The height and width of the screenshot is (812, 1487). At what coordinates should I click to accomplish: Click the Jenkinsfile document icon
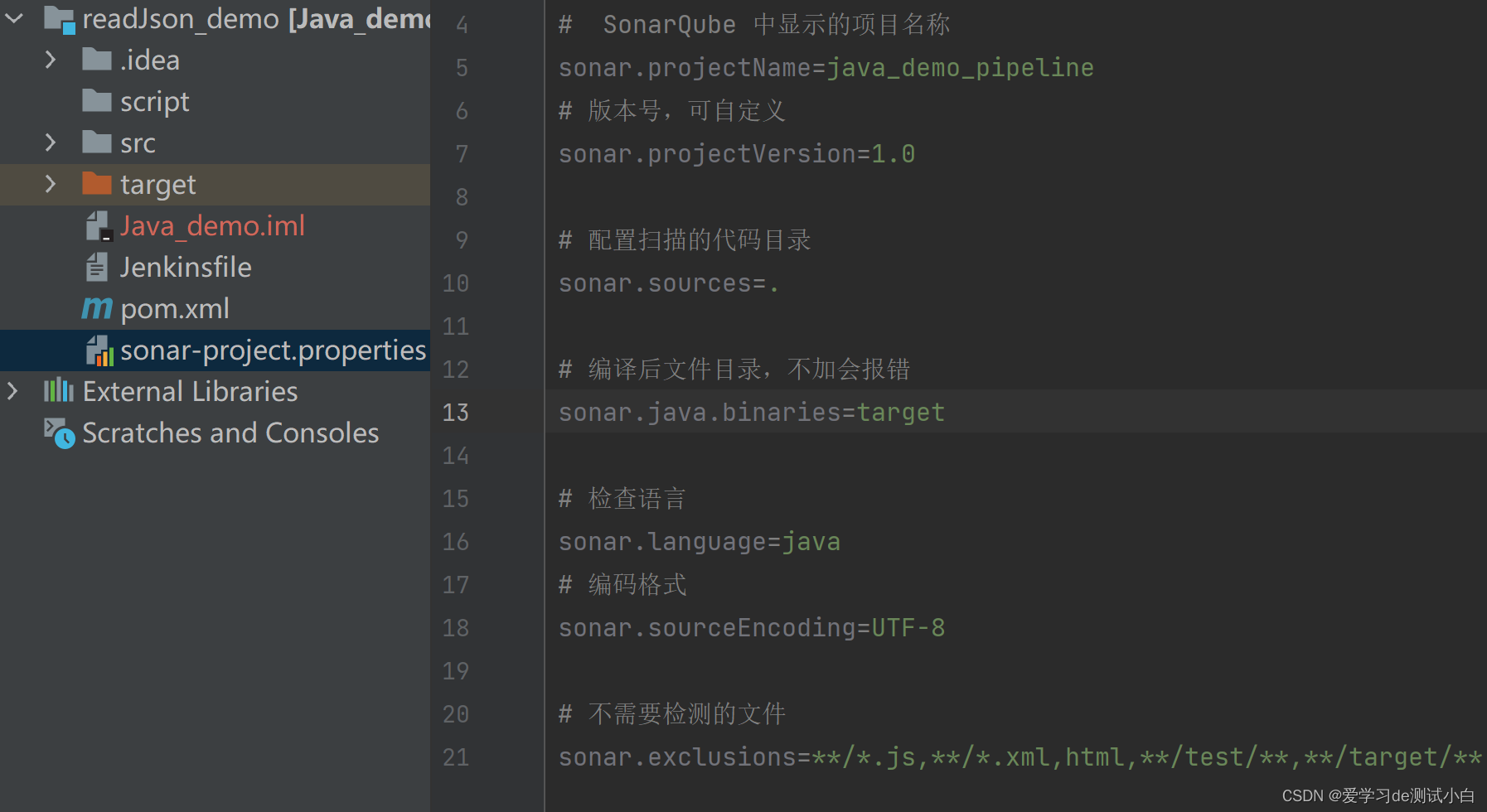[97, 267]
